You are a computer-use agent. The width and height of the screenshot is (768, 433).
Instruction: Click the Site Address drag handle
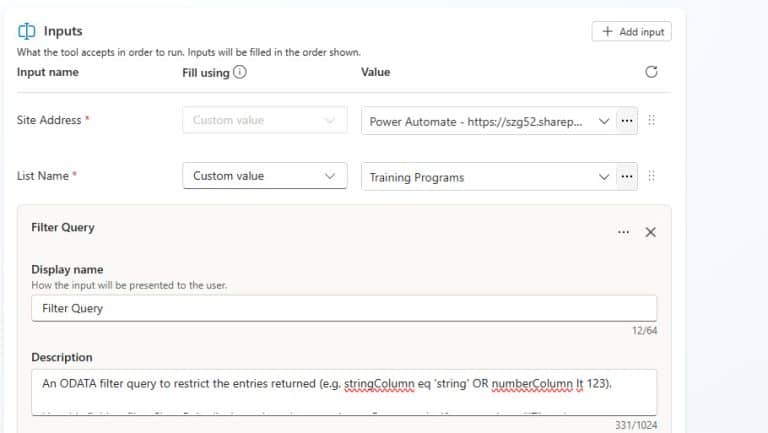click(x=652, y=121)
